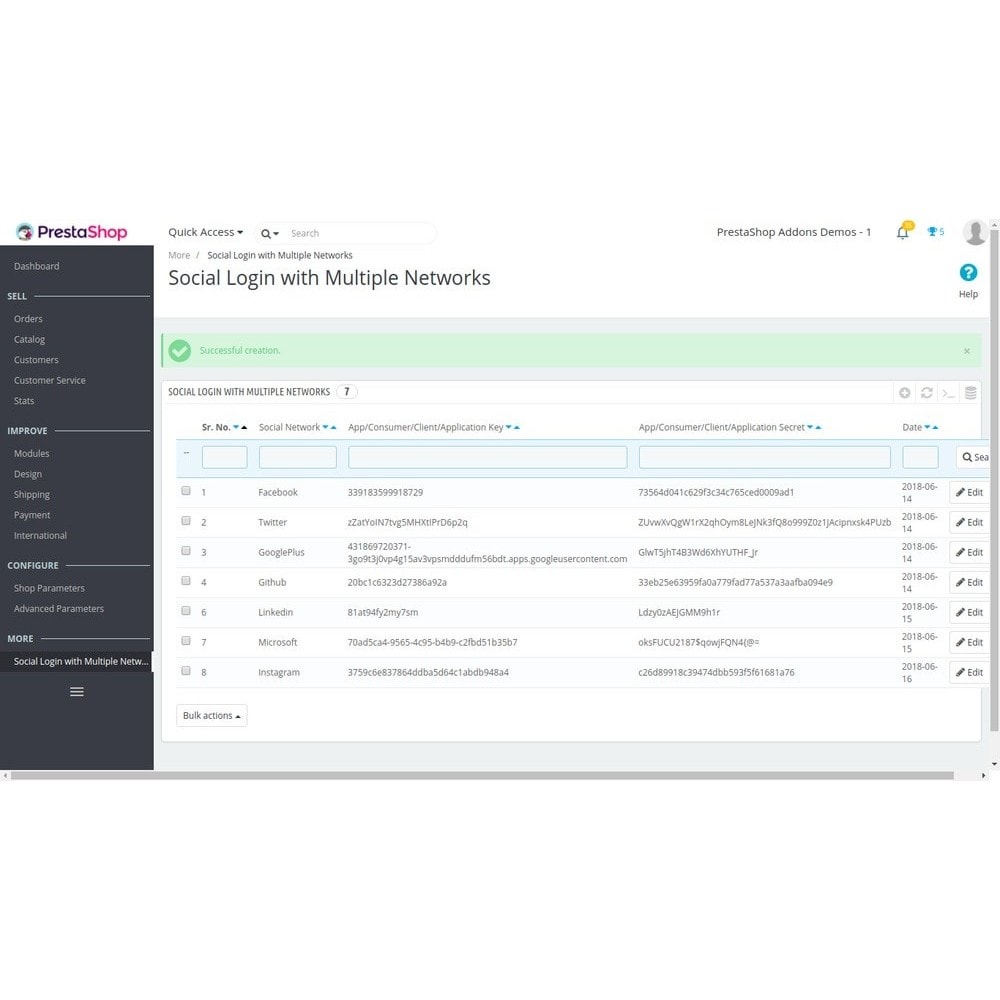Screen dimensions: 1000x1000
Task: Sort Application Secret descending arrow
Action: [810, 427]
